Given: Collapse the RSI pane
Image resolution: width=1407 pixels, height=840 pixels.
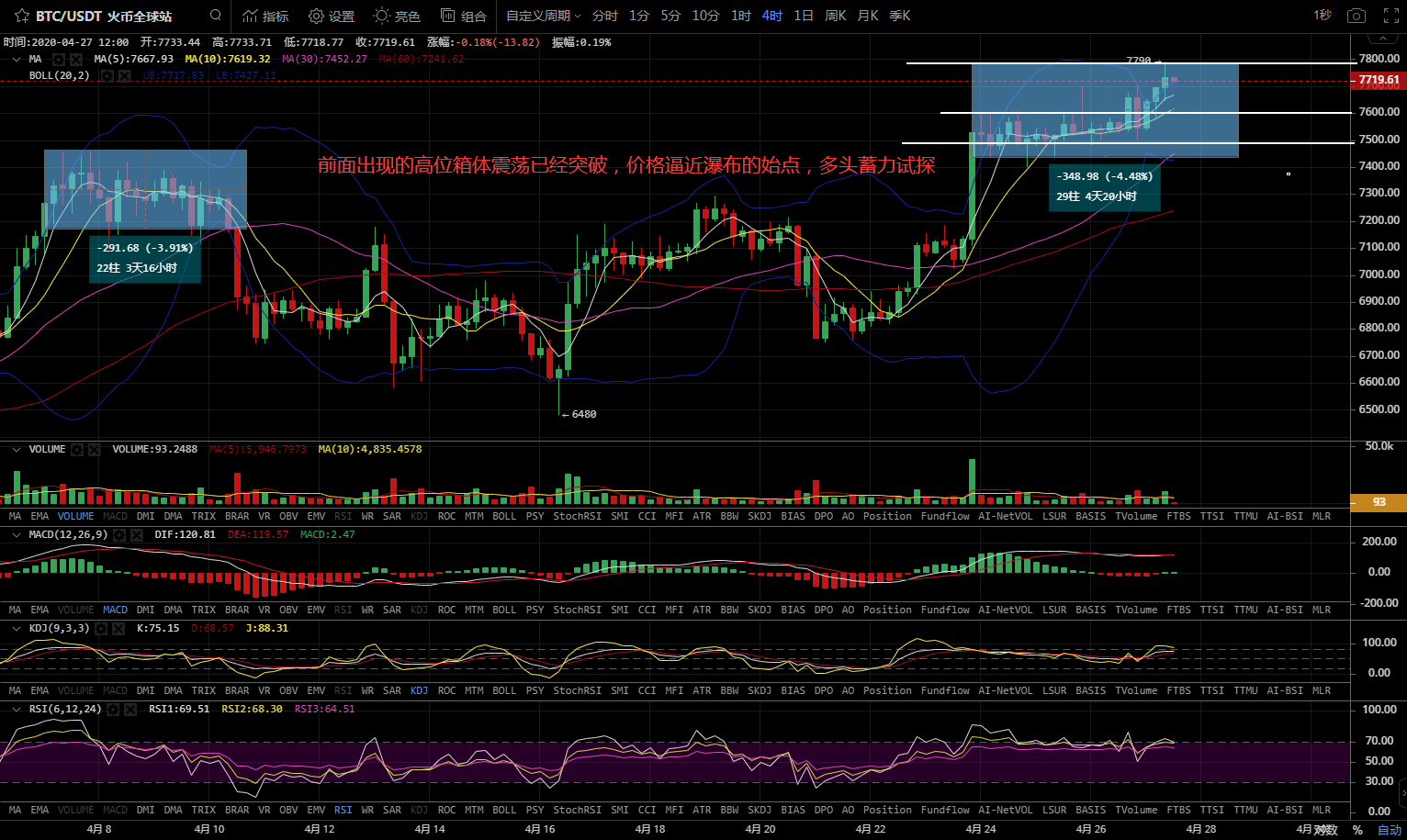Looking at the screenshot, I should click(x=17, y=710).
